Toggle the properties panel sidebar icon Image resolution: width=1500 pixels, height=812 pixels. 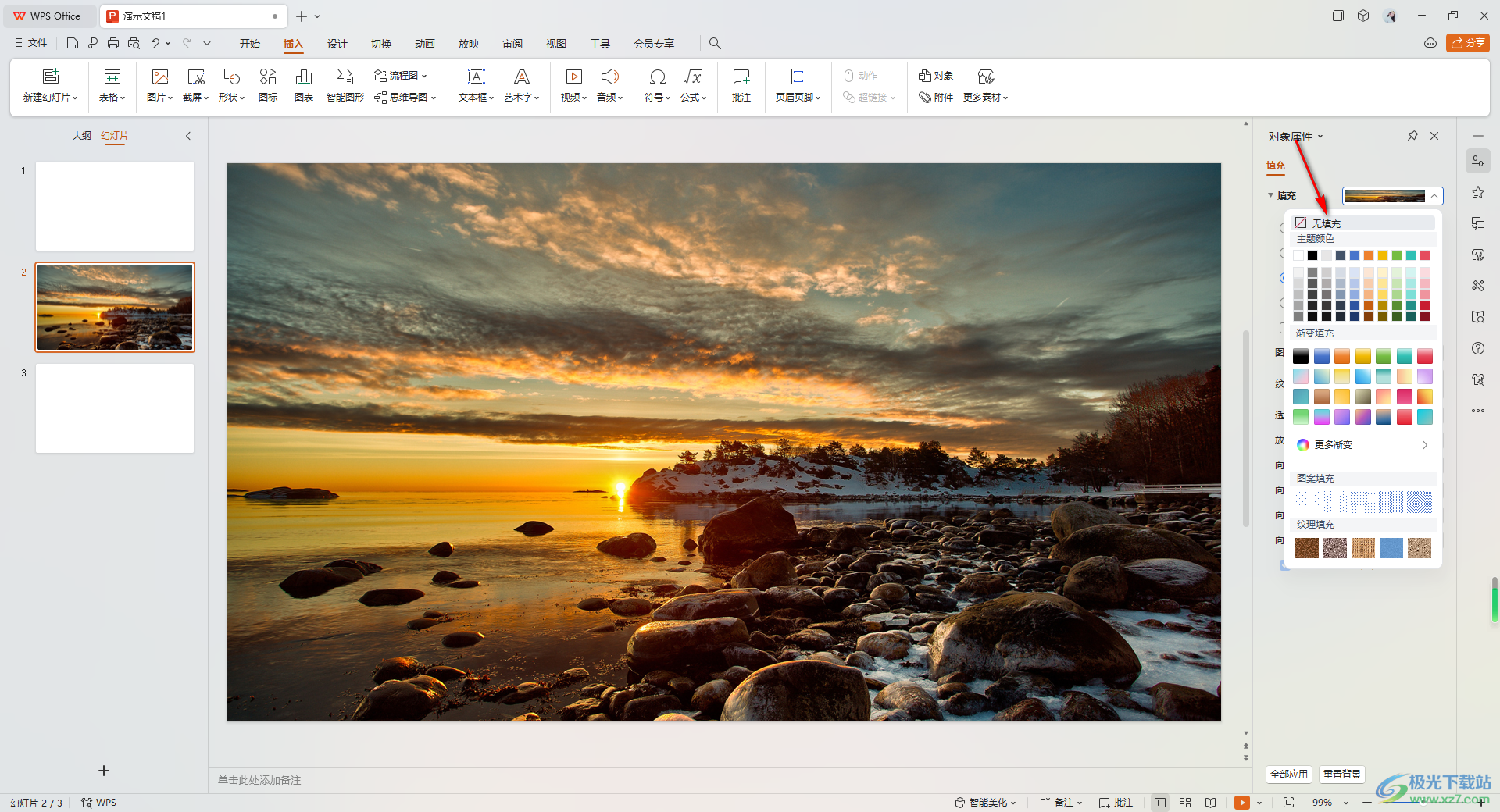1478,161
